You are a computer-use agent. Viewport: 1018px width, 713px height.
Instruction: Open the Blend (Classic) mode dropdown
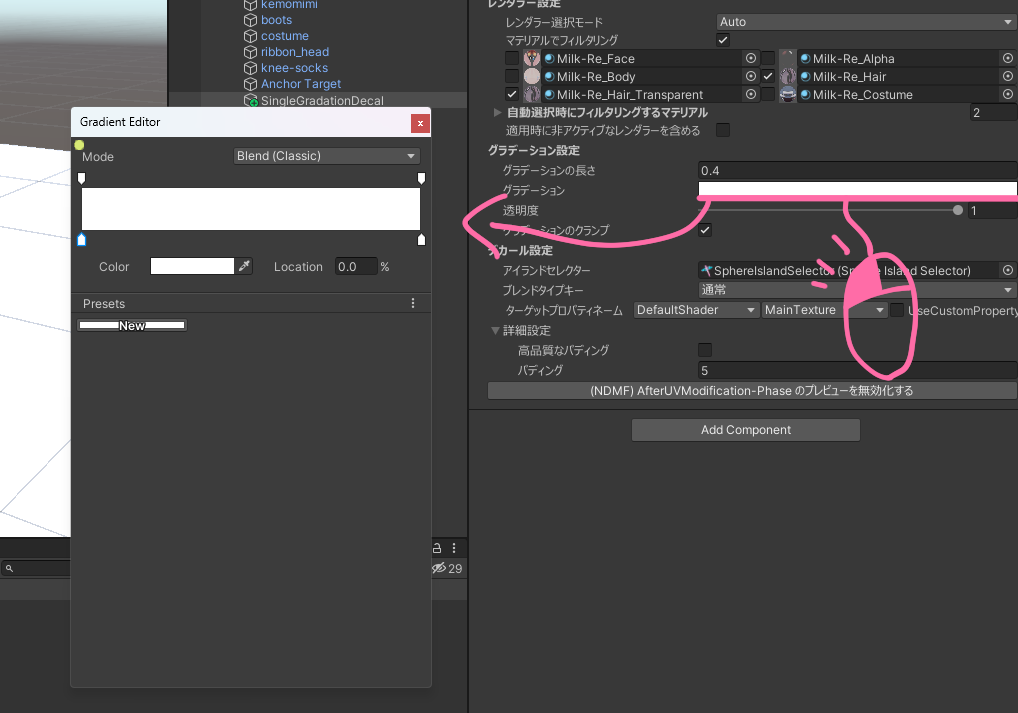coord(326,156)
